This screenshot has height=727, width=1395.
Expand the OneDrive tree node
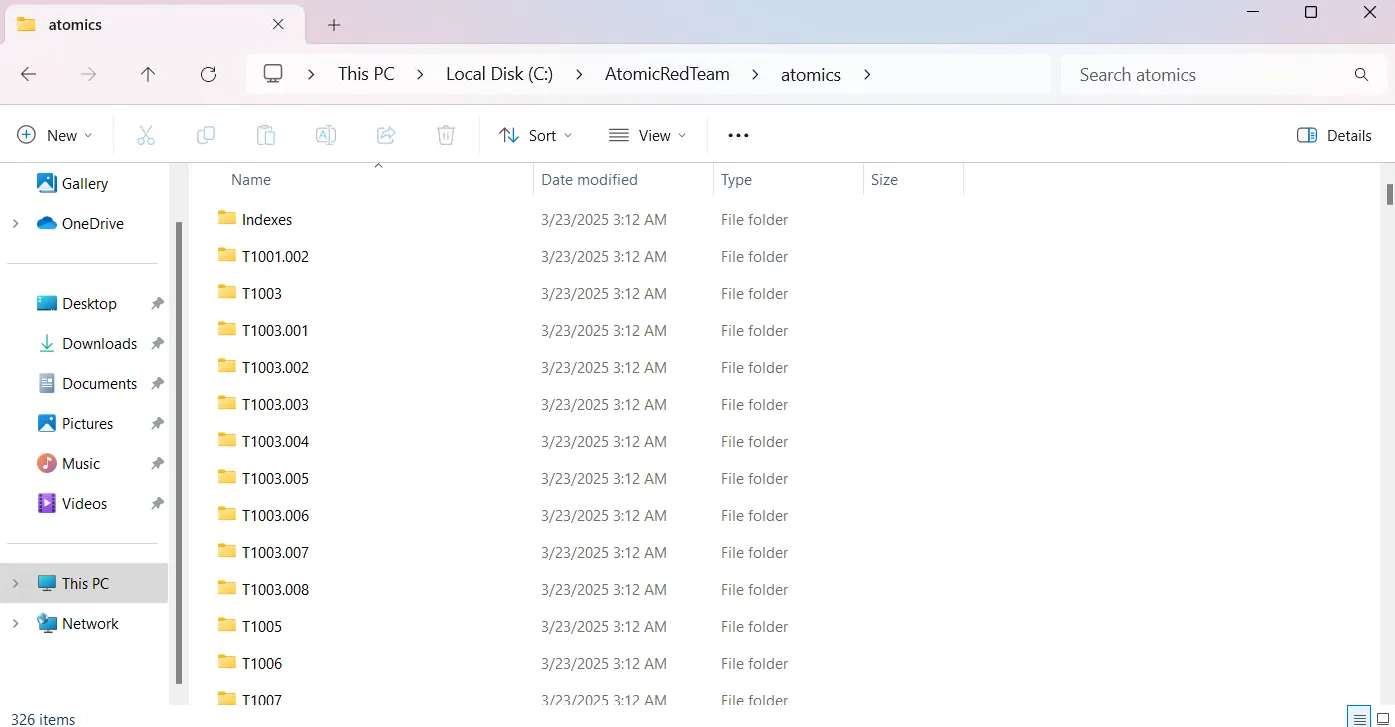point(15,224)
